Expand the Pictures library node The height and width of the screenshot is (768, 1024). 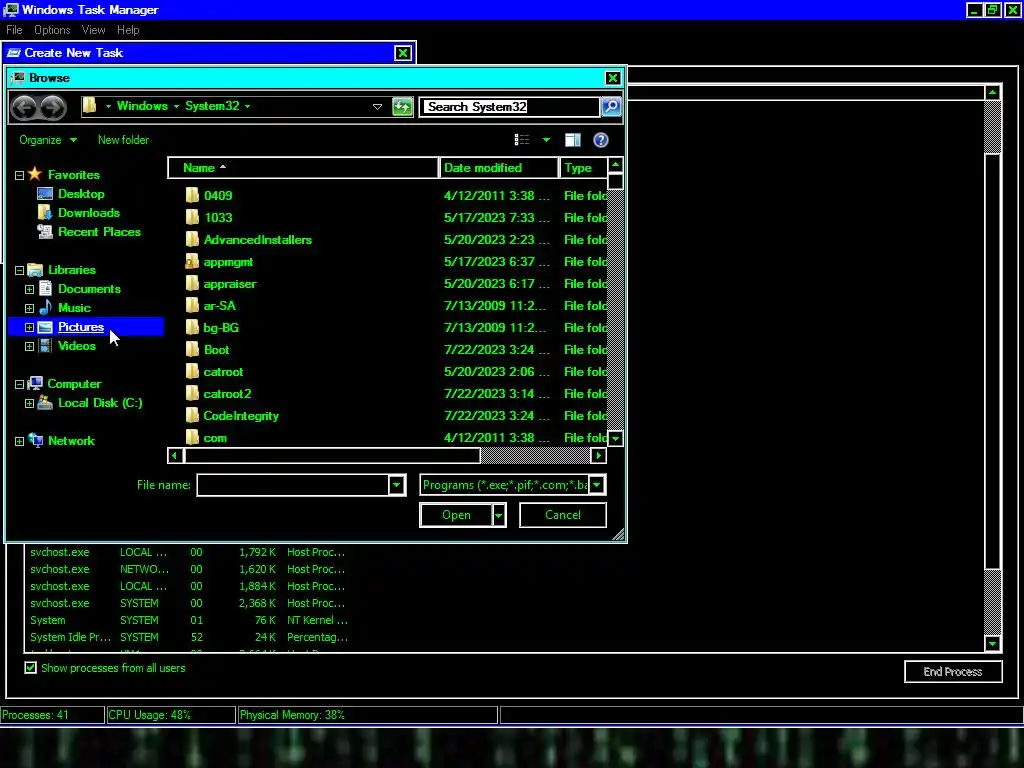pyautogui.click(x=29, y=327)
